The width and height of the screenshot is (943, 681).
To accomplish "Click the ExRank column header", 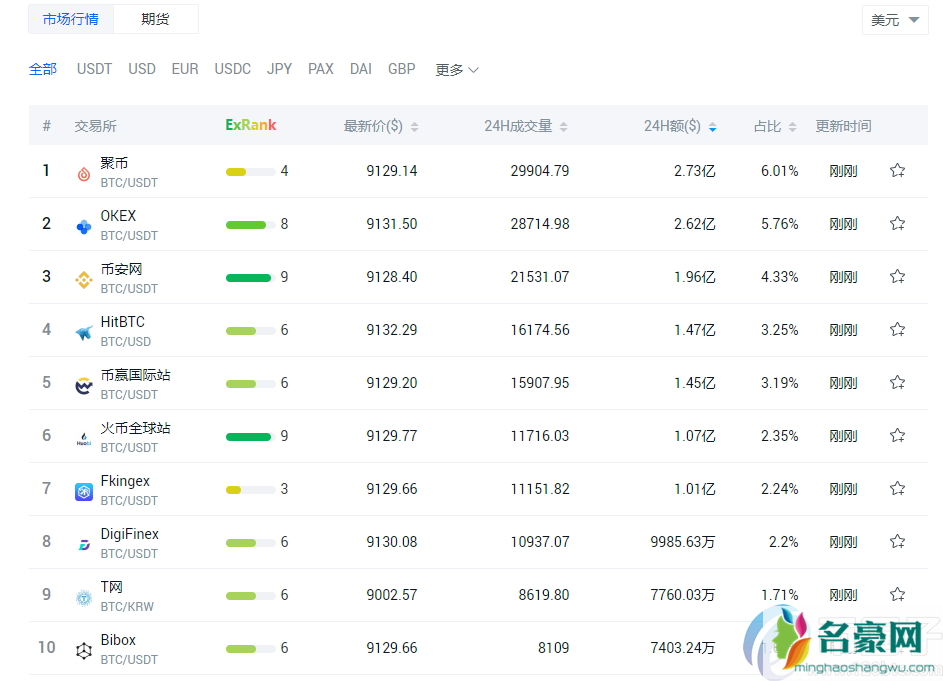I will pos(251,125).
